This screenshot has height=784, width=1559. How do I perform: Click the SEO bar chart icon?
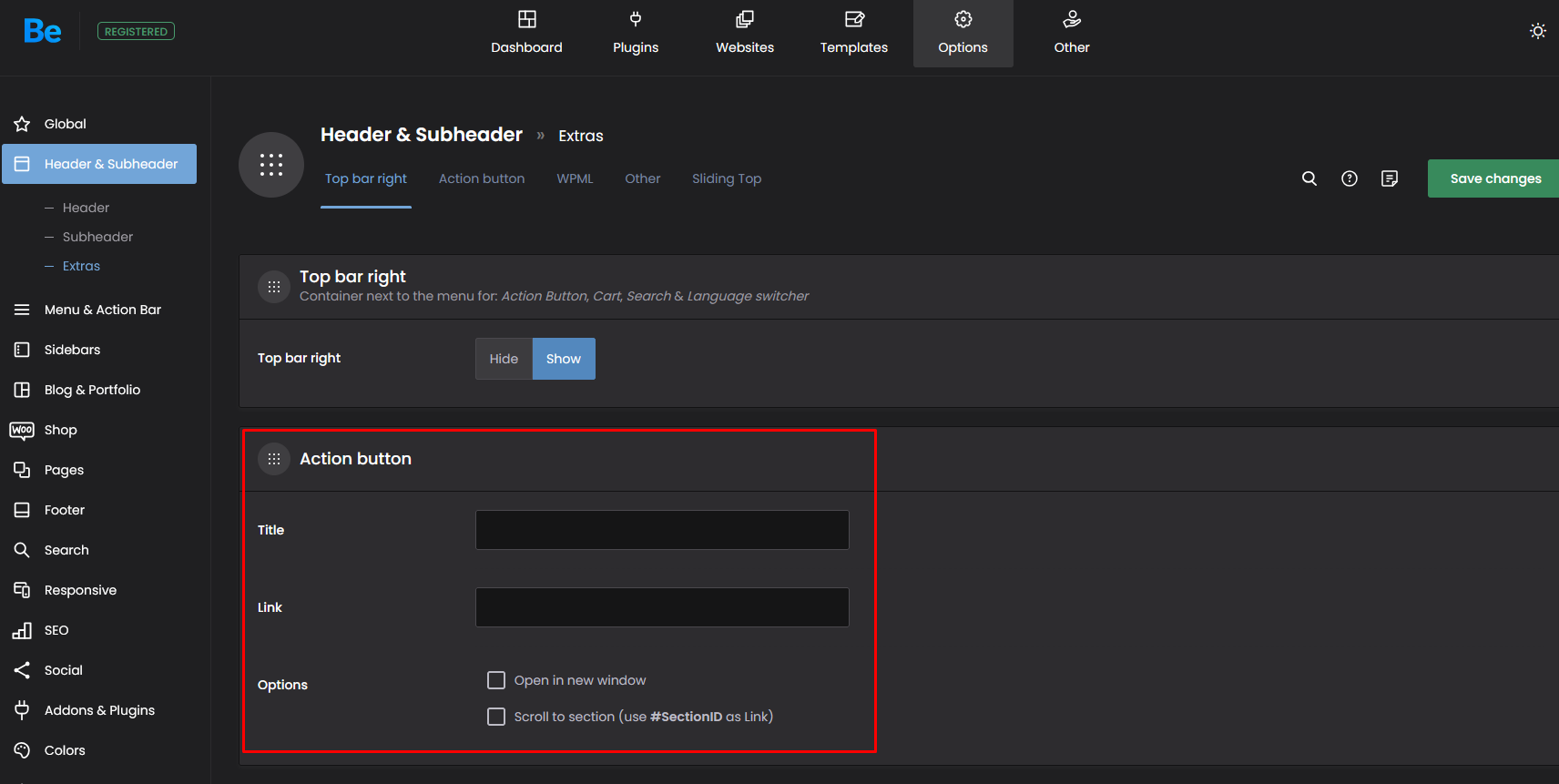pyautogui.click(x=22, y=630)
